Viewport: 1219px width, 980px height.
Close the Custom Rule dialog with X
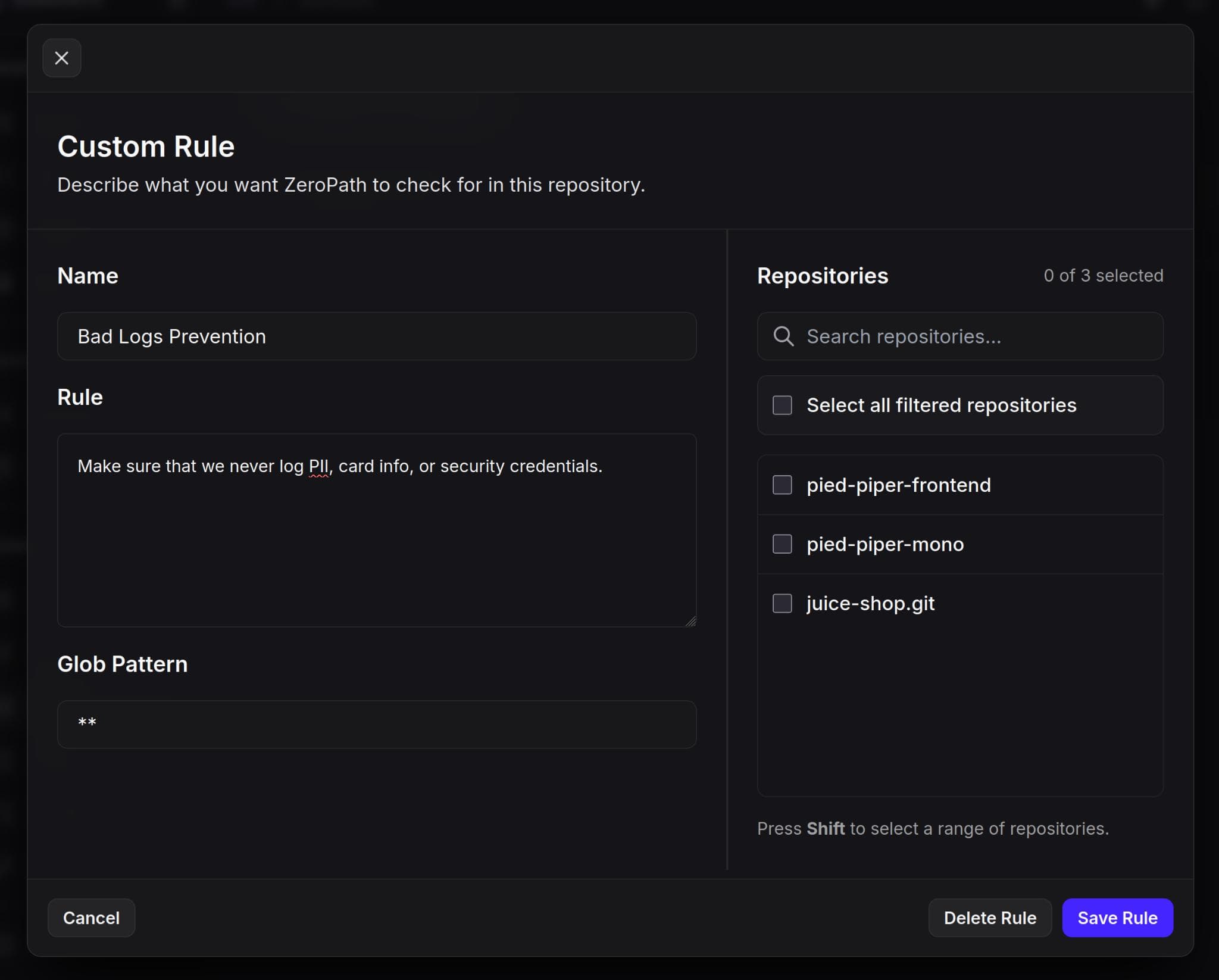pos(61,58)
